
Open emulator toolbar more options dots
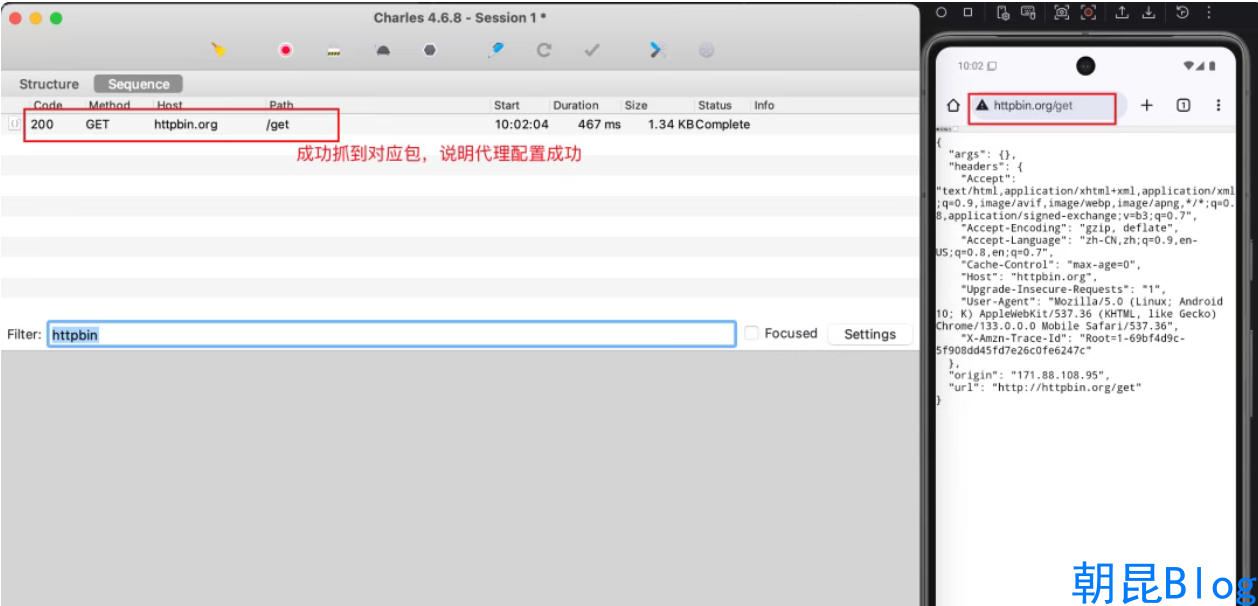(1210, 12)
